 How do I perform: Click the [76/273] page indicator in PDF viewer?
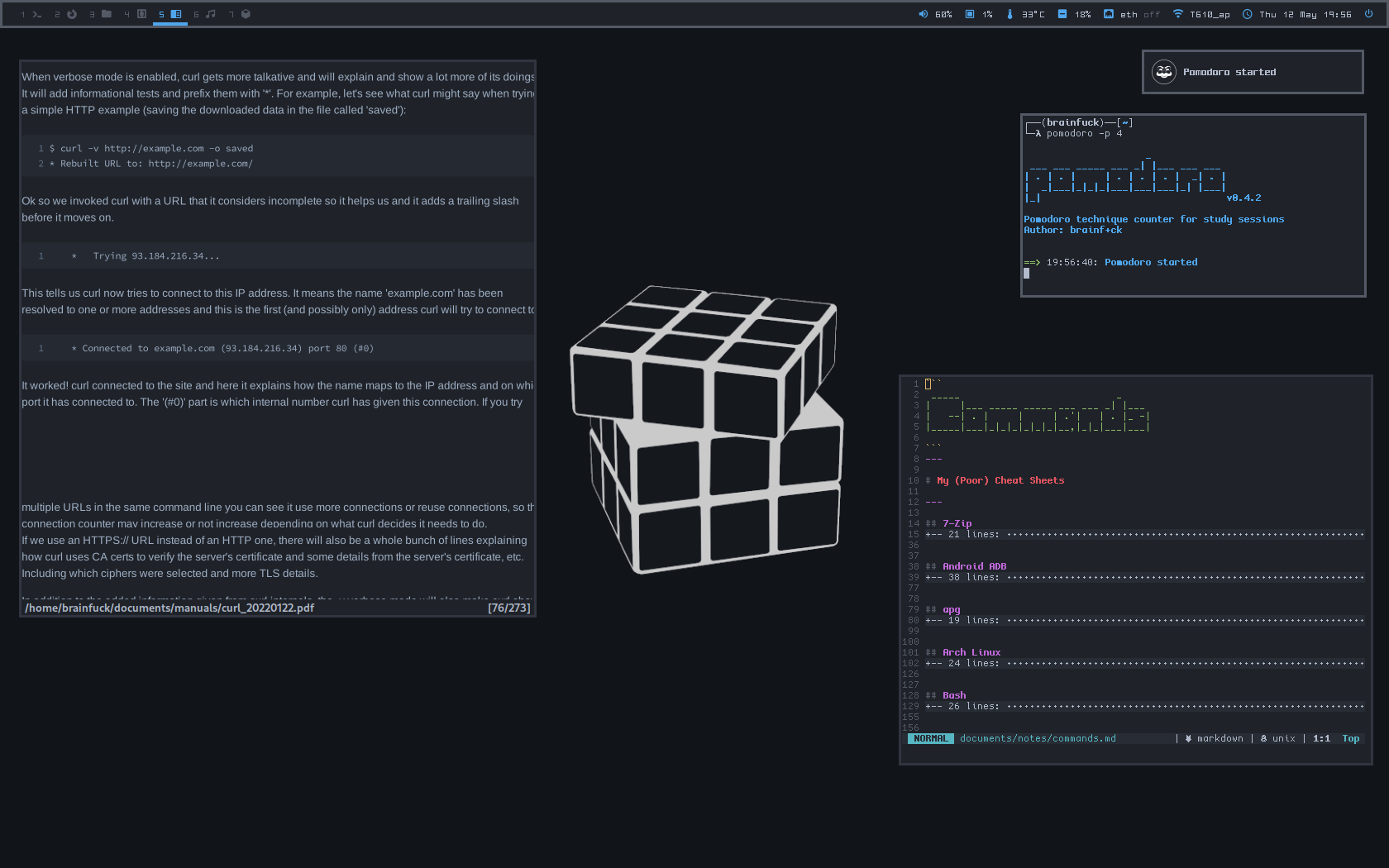pos(509,608)
